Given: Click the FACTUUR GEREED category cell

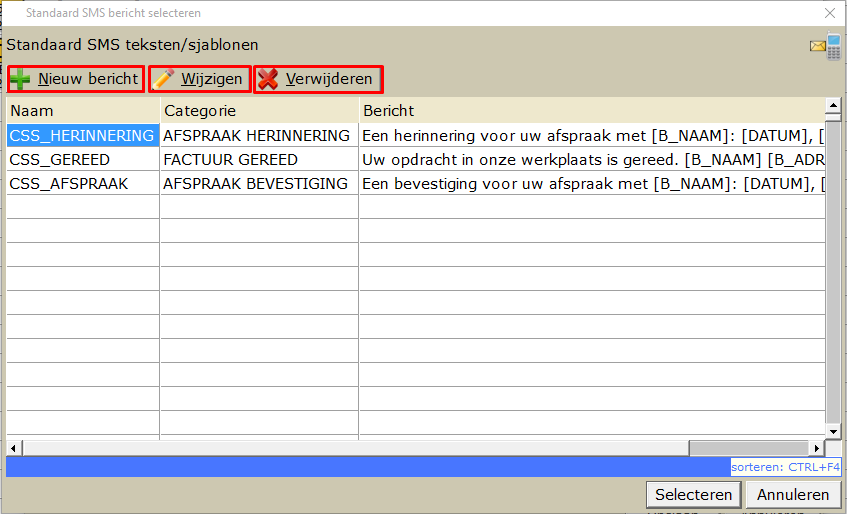Looking at the screenshot, I should pos(259,160).
